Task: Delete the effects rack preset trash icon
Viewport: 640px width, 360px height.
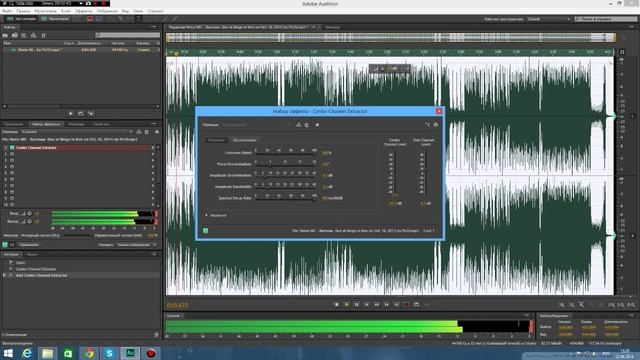Action: pyautogui.click(x=147, y=132)
